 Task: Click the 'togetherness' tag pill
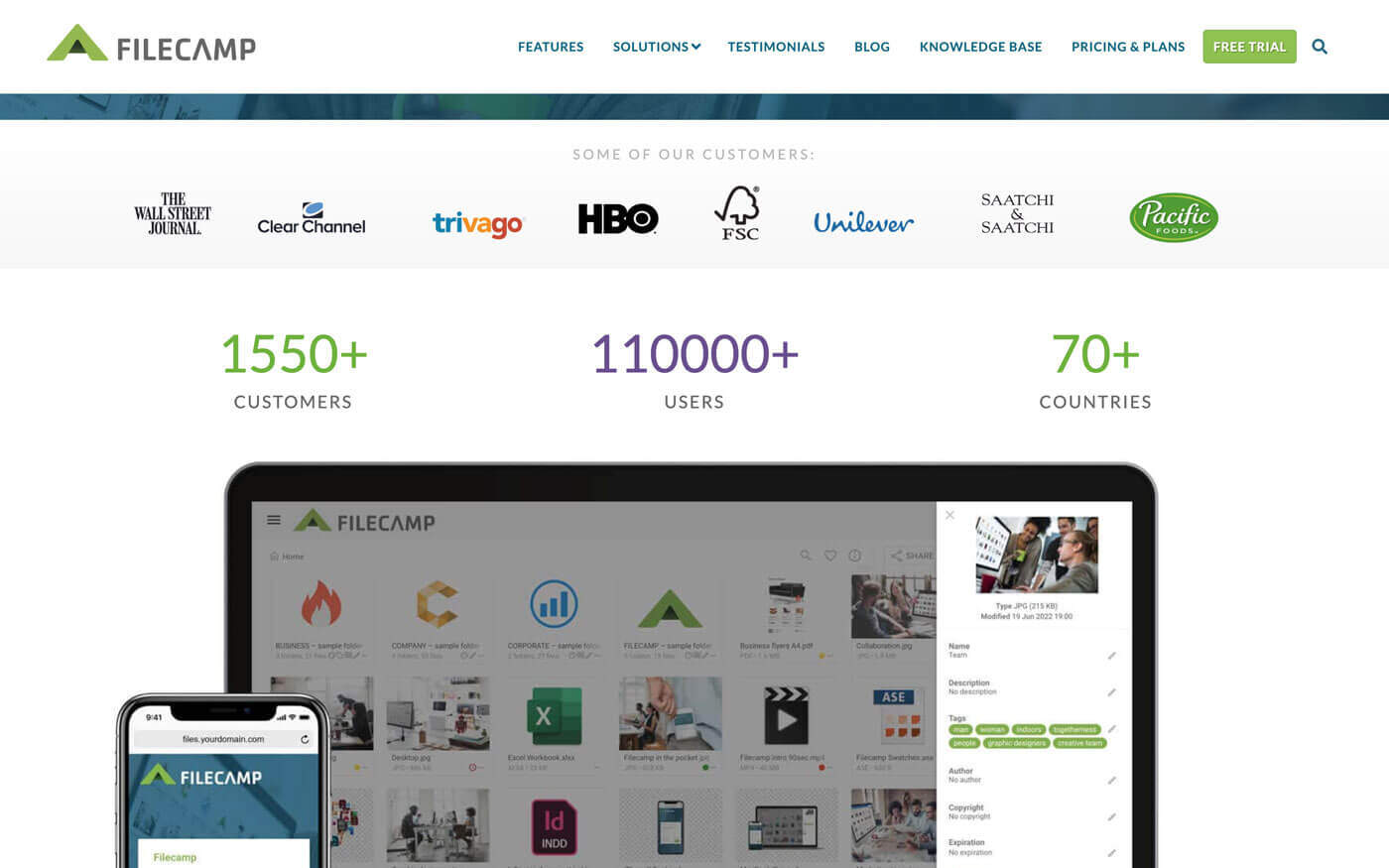click(1074, 729)
